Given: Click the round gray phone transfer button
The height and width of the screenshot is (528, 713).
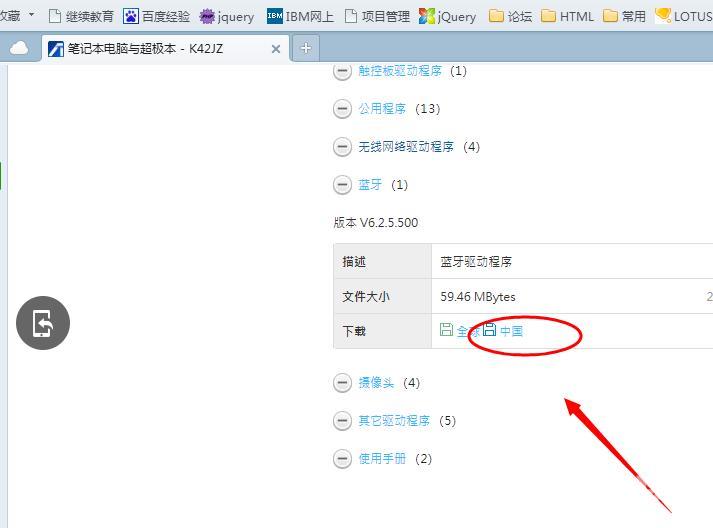Looking at the screenshot, I should (x=43, y=323).
